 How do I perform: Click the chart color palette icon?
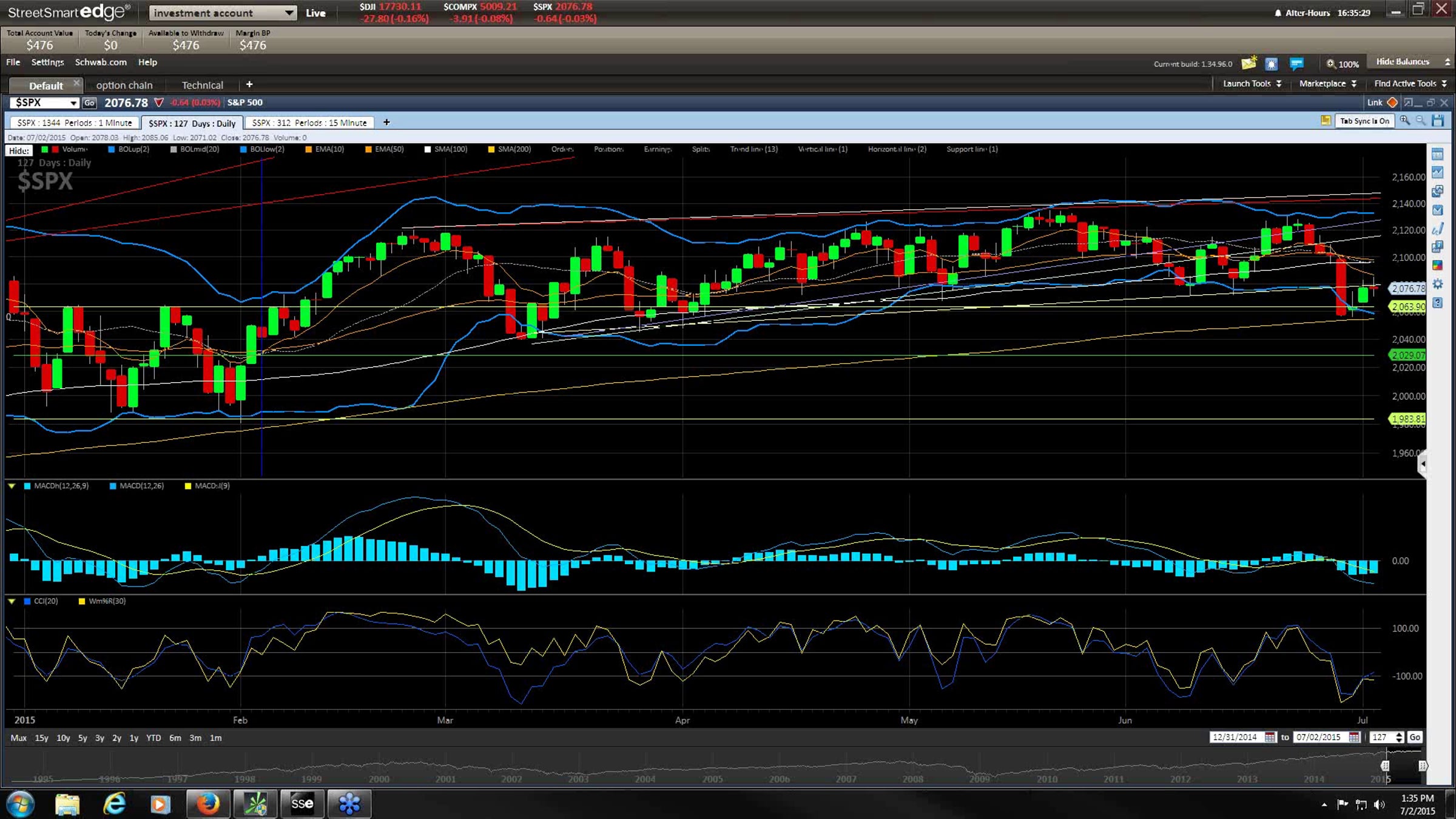tap(1437, 265)
